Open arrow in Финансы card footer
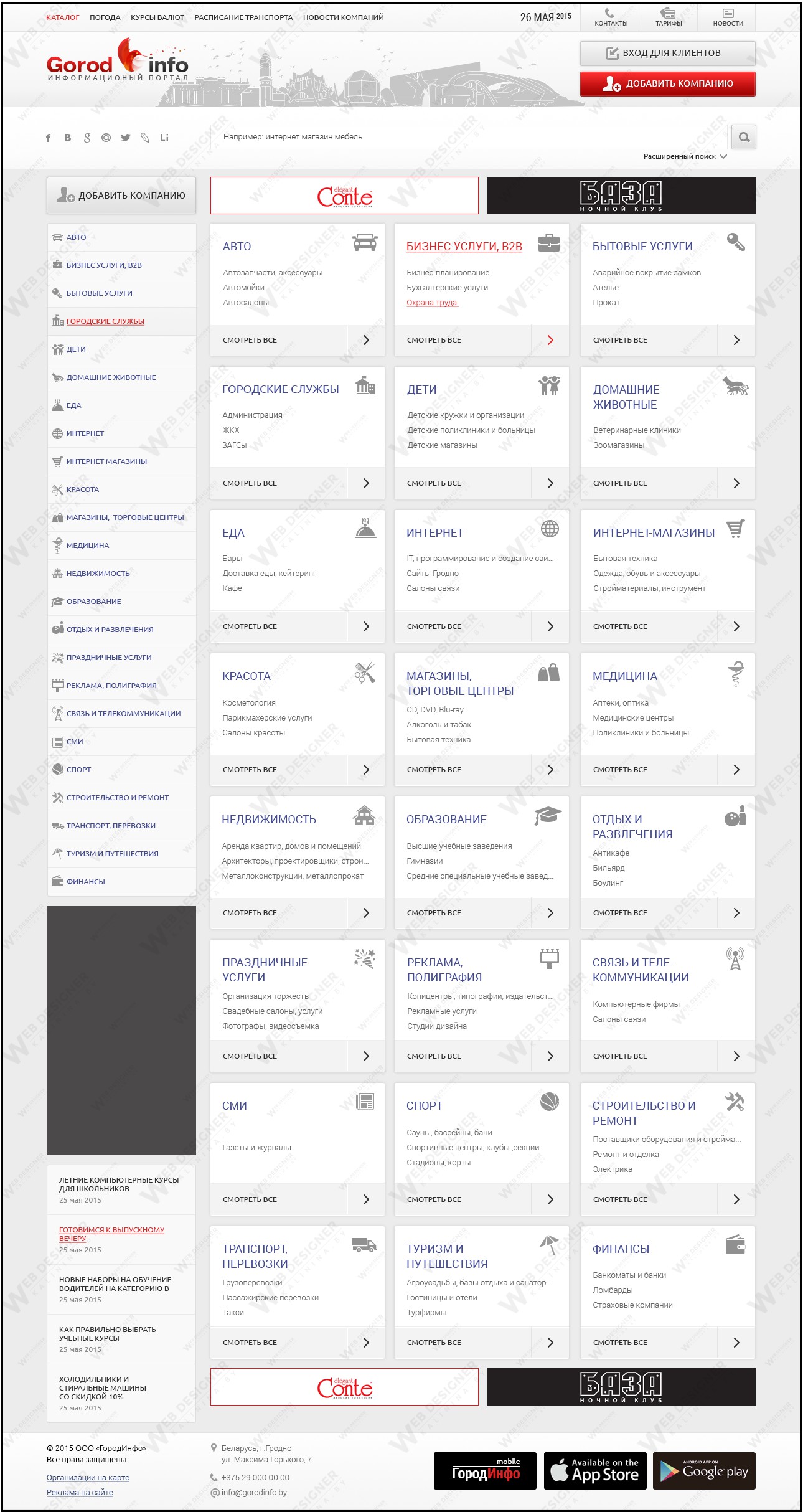The image size is (803, 1512). [736, 1343]
